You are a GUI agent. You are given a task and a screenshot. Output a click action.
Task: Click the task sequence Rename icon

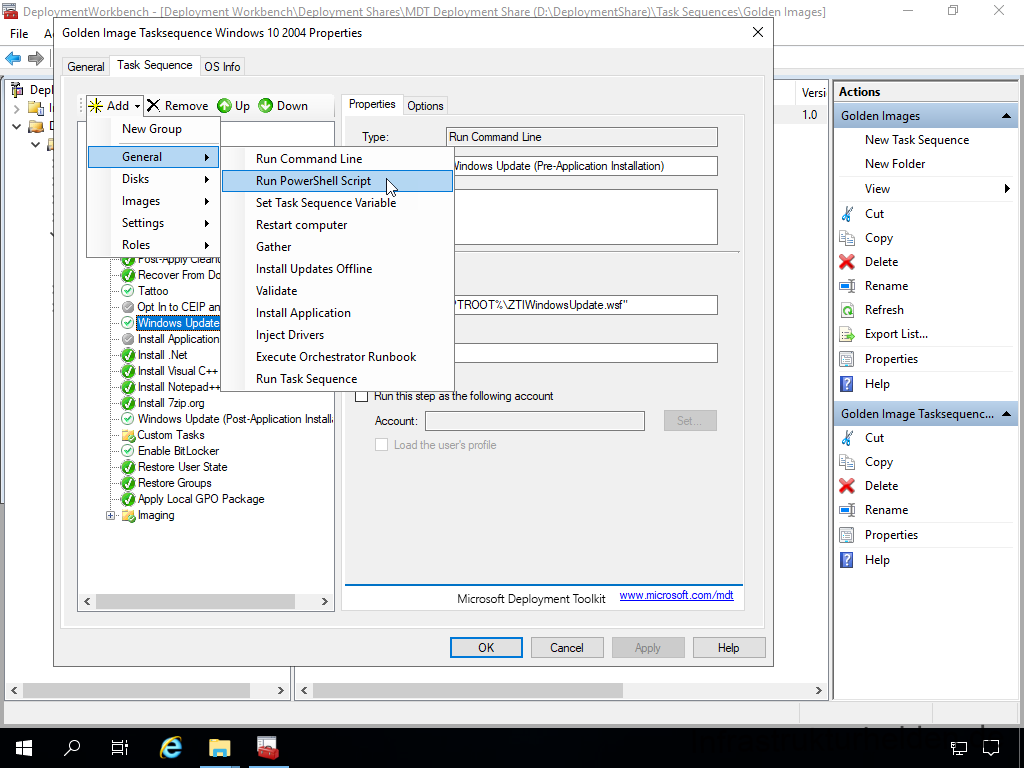[x=847, y=510]
